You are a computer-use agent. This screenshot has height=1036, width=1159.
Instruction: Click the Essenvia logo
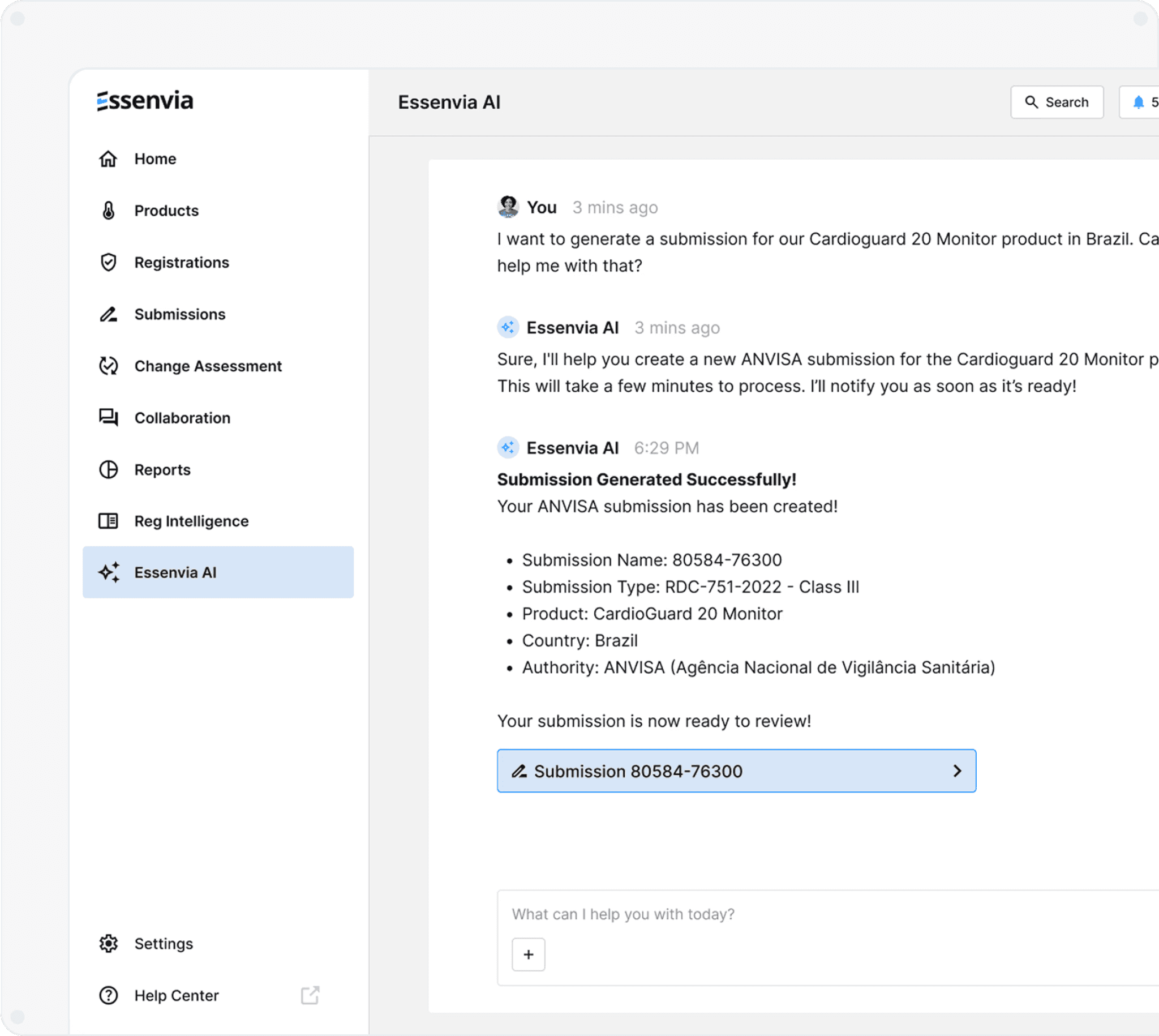coord(145,101)
